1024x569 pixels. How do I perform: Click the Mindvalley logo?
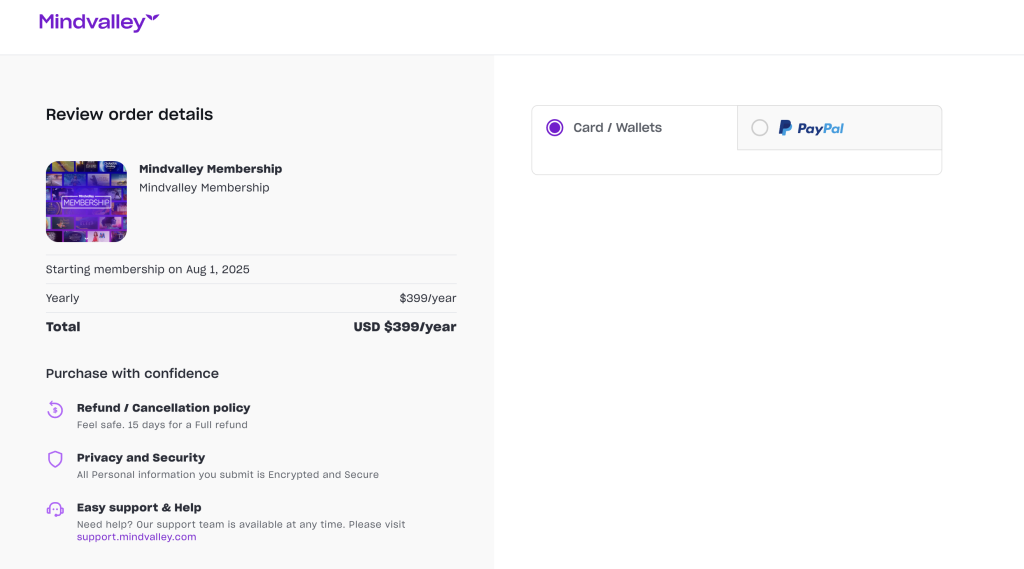[99, 22]
